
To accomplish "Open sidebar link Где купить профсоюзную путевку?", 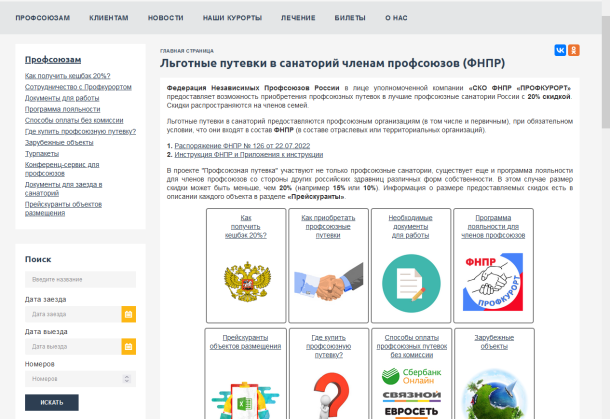I will click(81, 131).
